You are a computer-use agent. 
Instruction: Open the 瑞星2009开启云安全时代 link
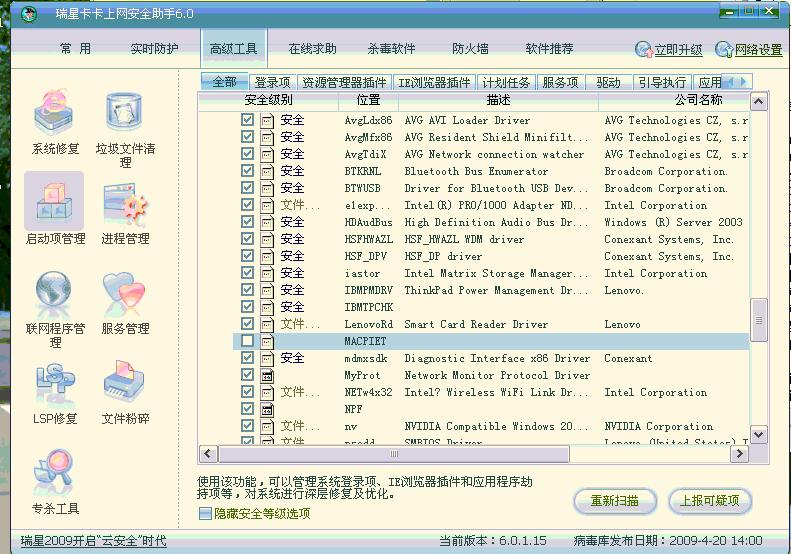(x=93, y=541)
